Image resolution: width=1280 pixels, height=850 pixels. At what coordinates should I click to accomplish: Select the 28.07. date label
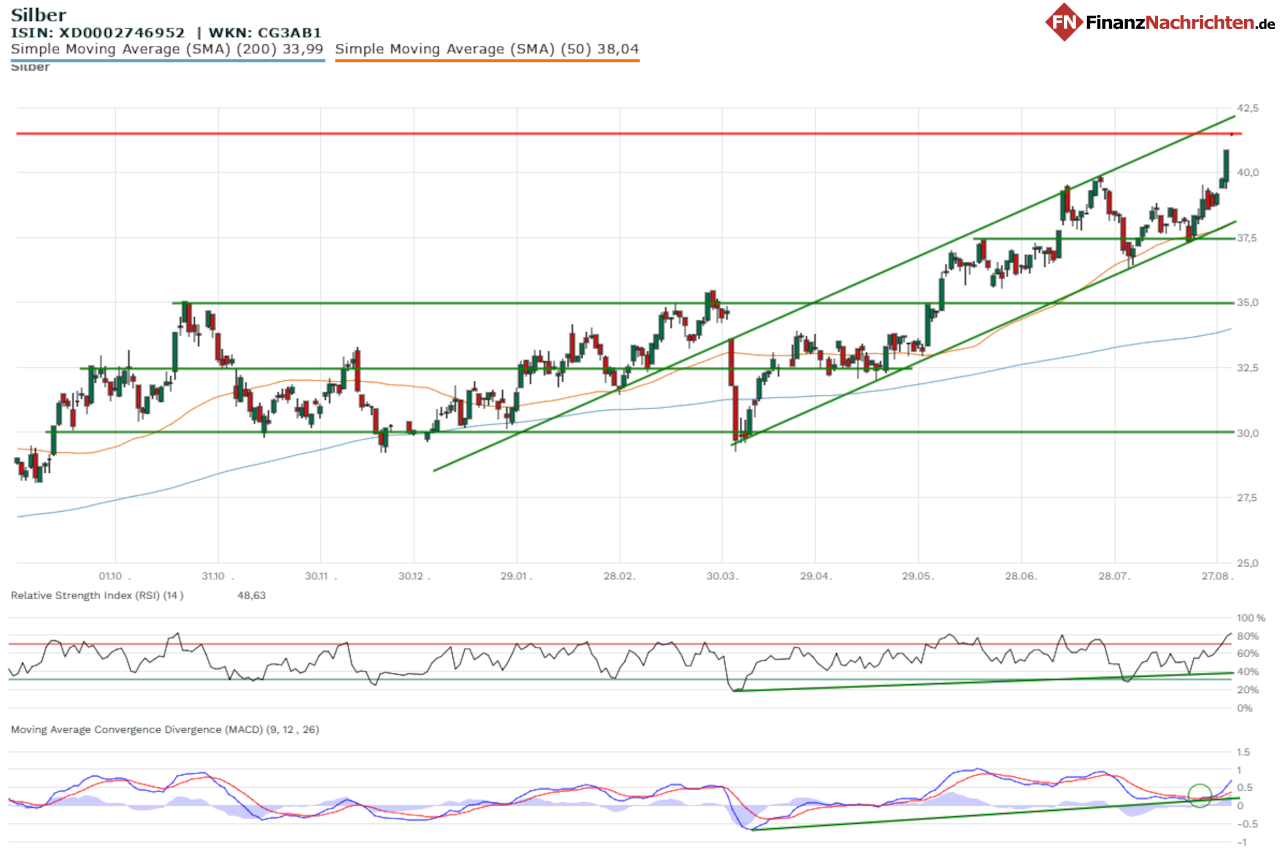pyautogui.click(x=1114, y=576)
